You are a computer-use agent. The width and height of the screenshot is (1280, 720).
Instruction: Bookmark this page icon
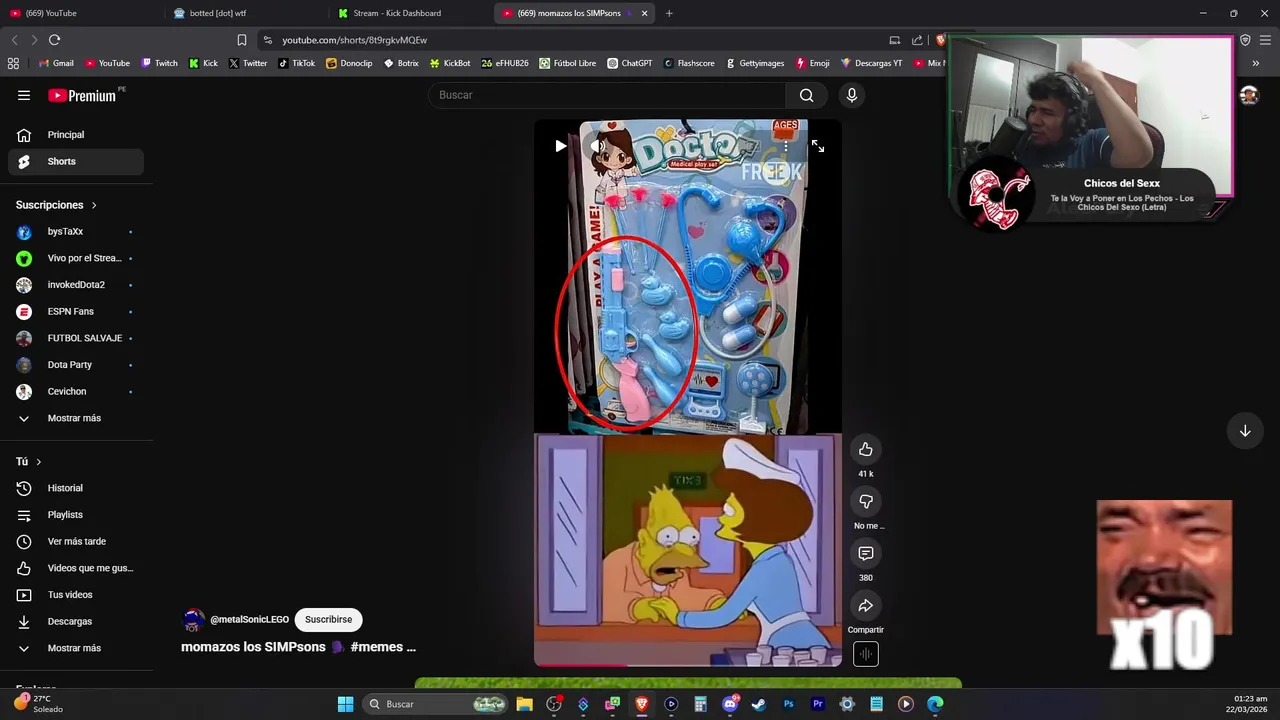[242, 40]
